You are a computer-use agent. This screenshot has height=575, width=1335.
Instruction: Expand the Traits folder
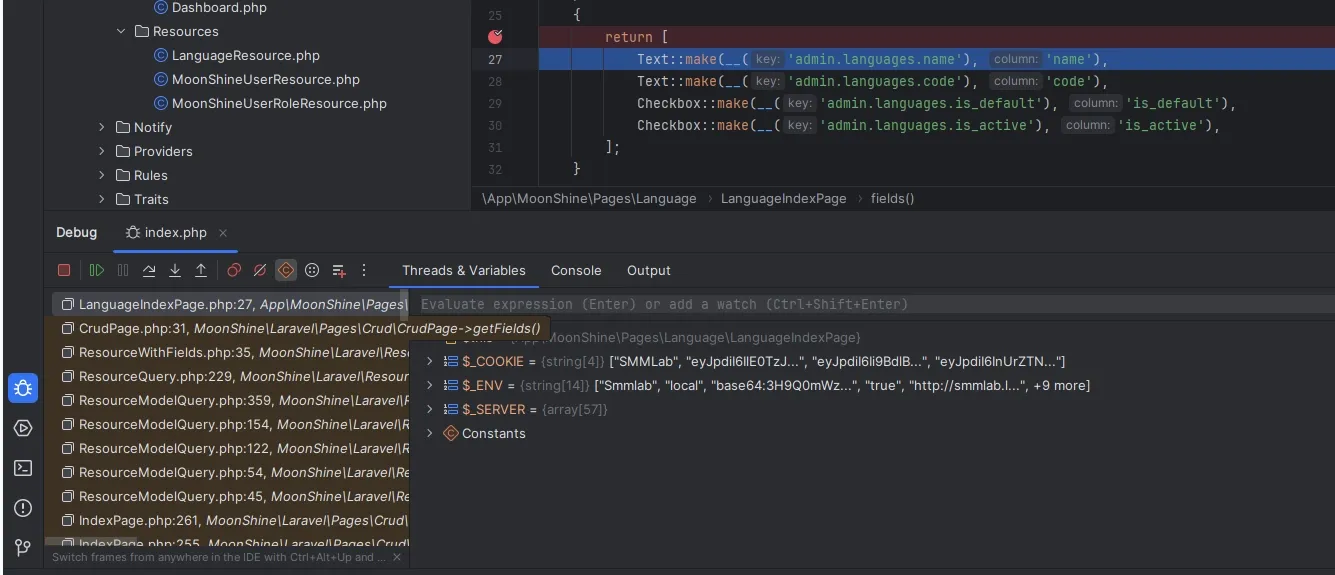pyautogui.click(x=102, y=199)
